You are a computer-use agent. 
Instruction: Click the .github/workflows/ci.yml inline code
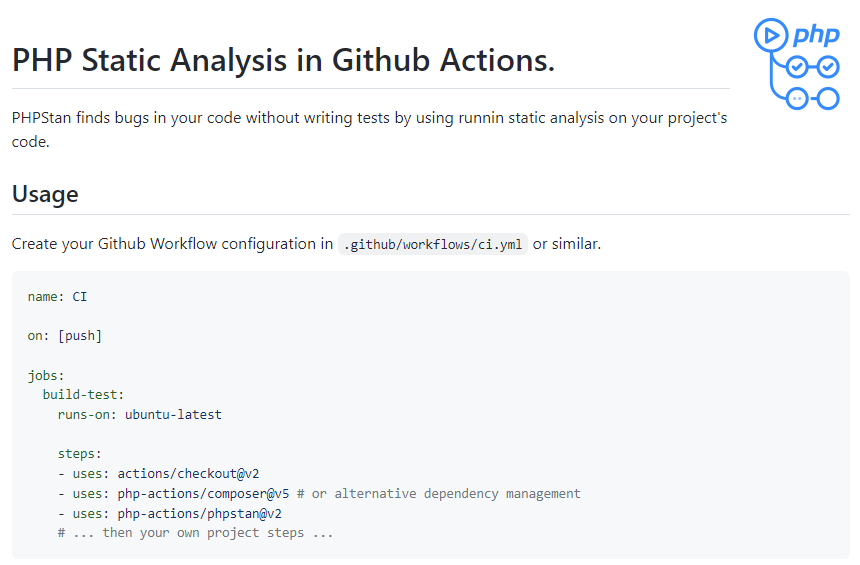pyautogui.click(x=432, y=244)
